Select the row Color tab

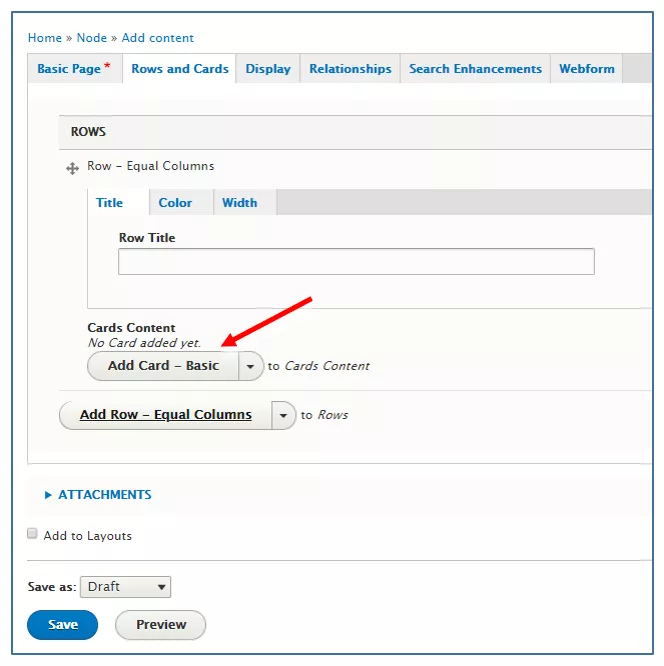pyautogui.click(x=175, y=203)
